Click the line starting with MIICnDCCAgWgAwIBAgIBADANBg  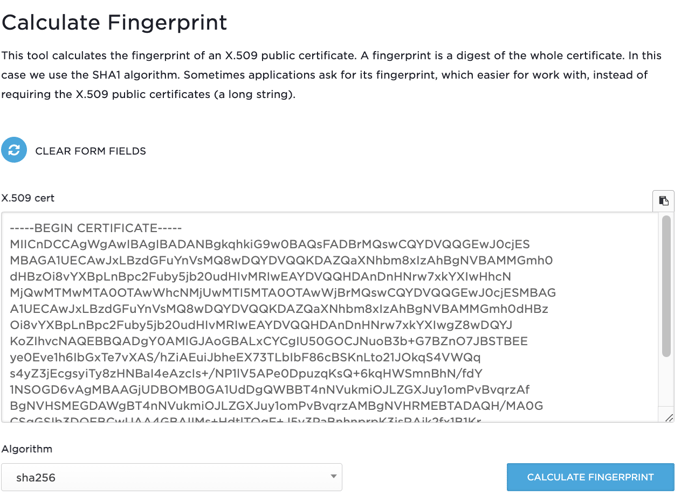[270, 244]
